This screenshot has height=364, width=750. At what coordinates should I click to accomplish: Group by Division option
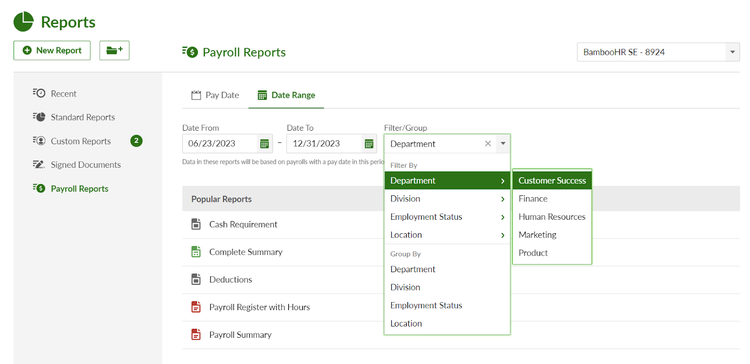[447, 287]
